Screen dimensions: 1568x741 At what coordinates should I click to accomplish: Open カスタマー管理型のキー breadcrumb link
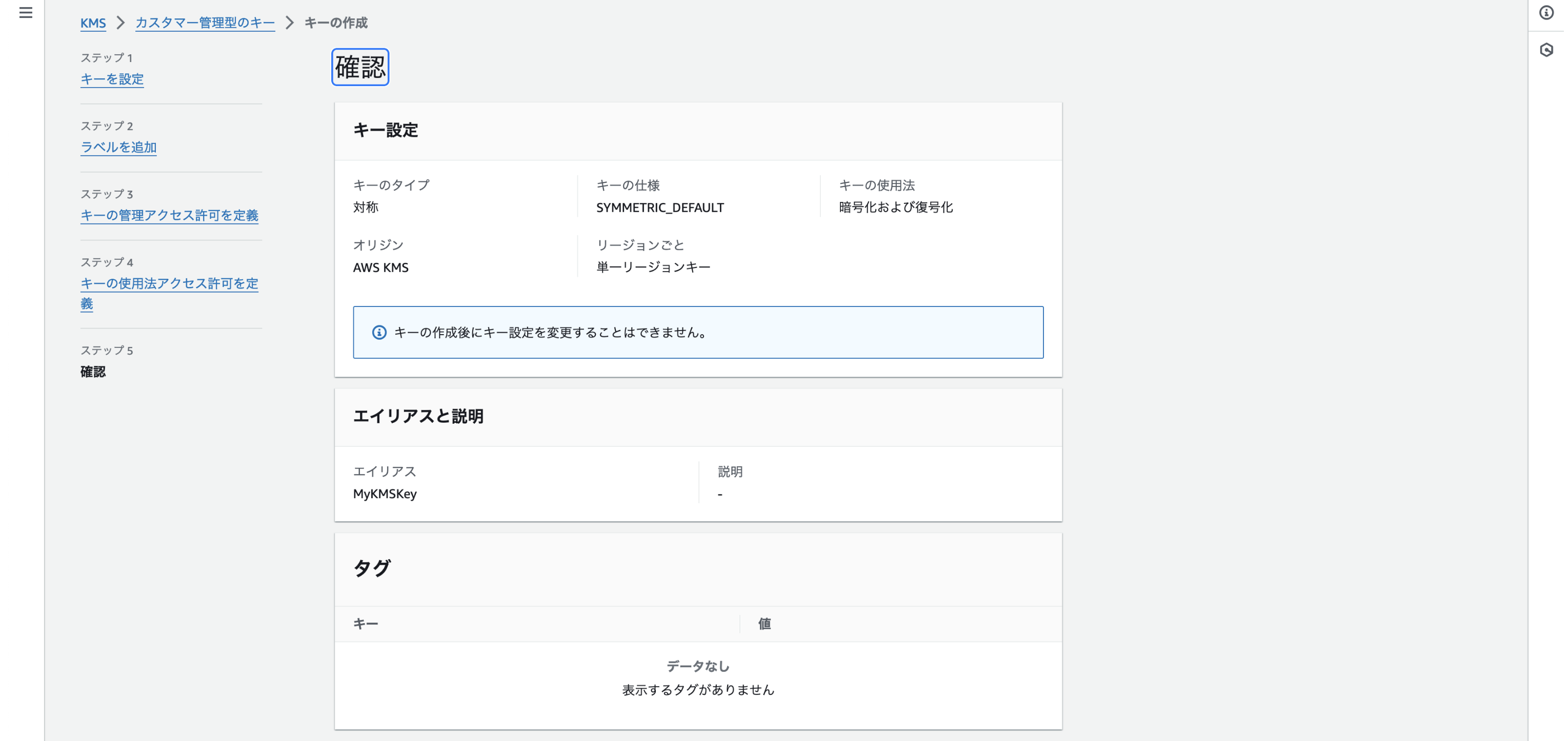(205, 23)
